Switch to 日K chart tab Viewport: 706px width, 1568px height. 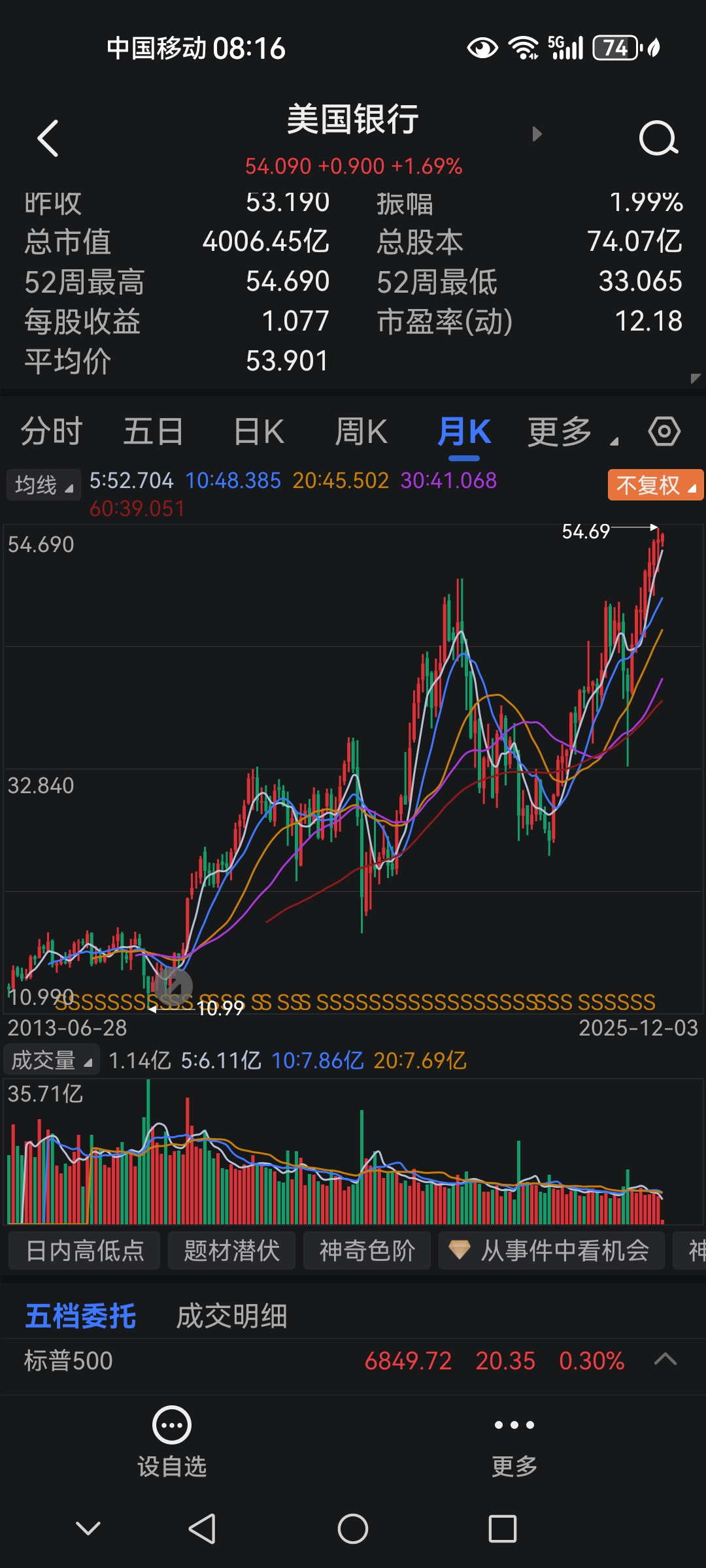[259, 432]
